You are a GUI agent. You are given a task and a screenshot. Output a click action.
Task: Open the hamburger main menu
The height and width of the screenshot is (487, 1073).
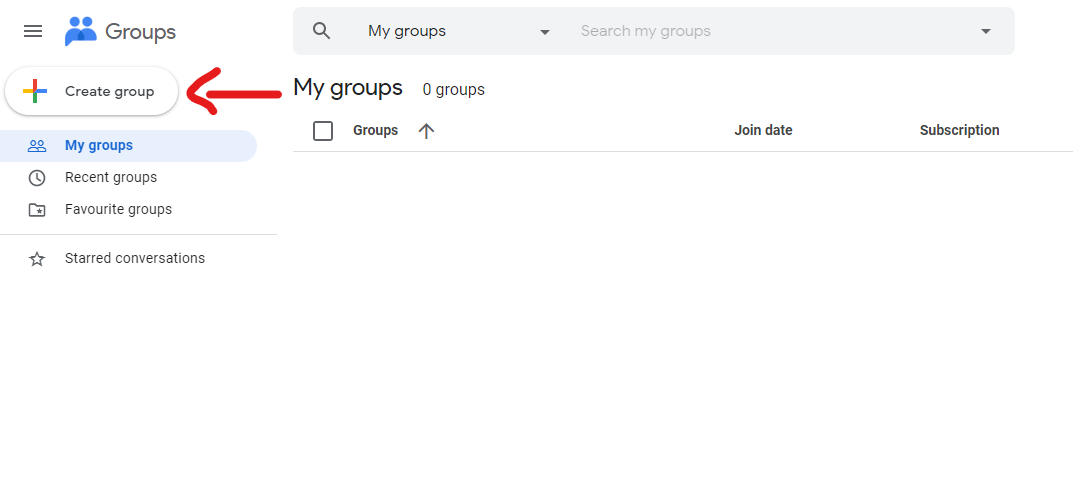33,31
